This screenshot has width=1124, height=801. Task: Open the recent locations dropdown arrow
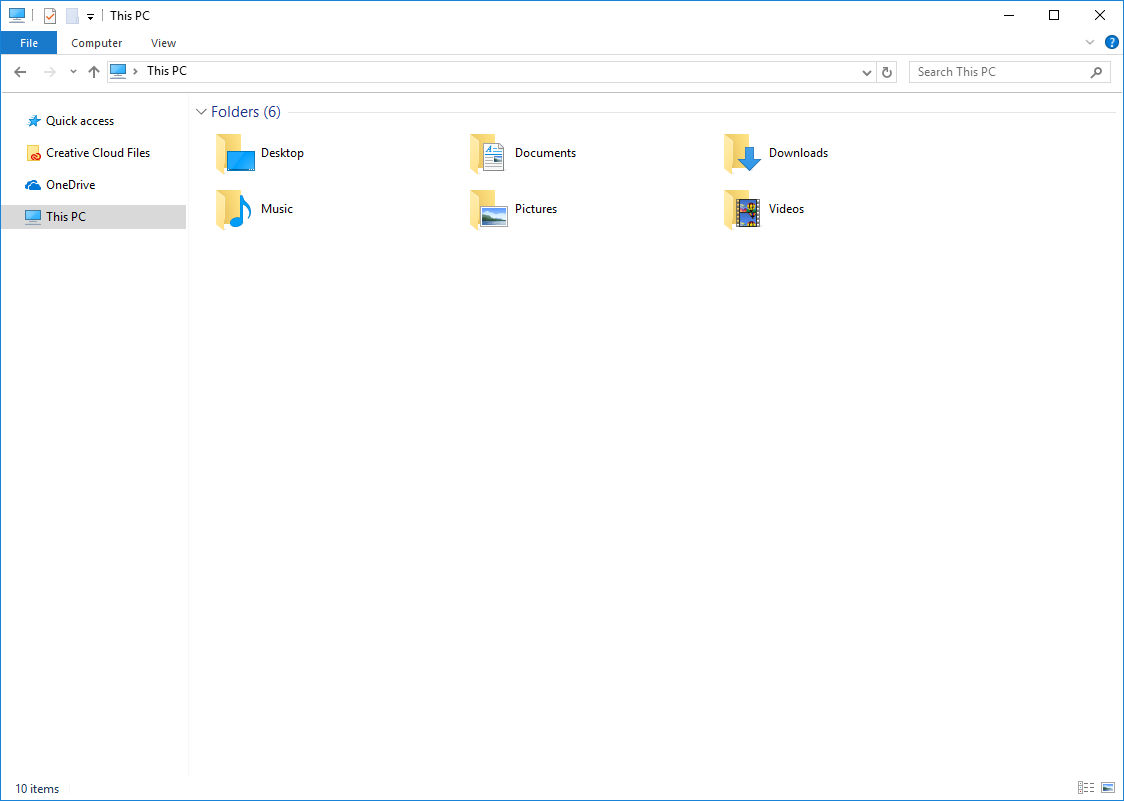click(x=73, y=72)
